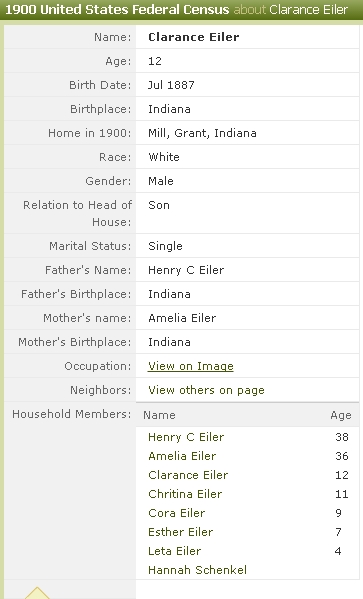Select Clarance Eiler in household members list
The width and height of the screenshot is (363, 599).
(188, 475)
